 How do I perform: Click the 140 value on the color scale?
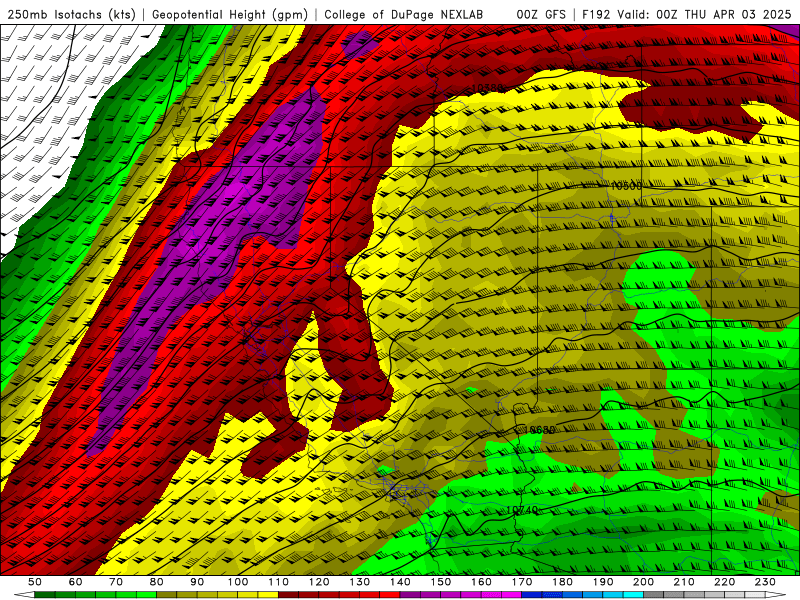click(x=400, y=582)
